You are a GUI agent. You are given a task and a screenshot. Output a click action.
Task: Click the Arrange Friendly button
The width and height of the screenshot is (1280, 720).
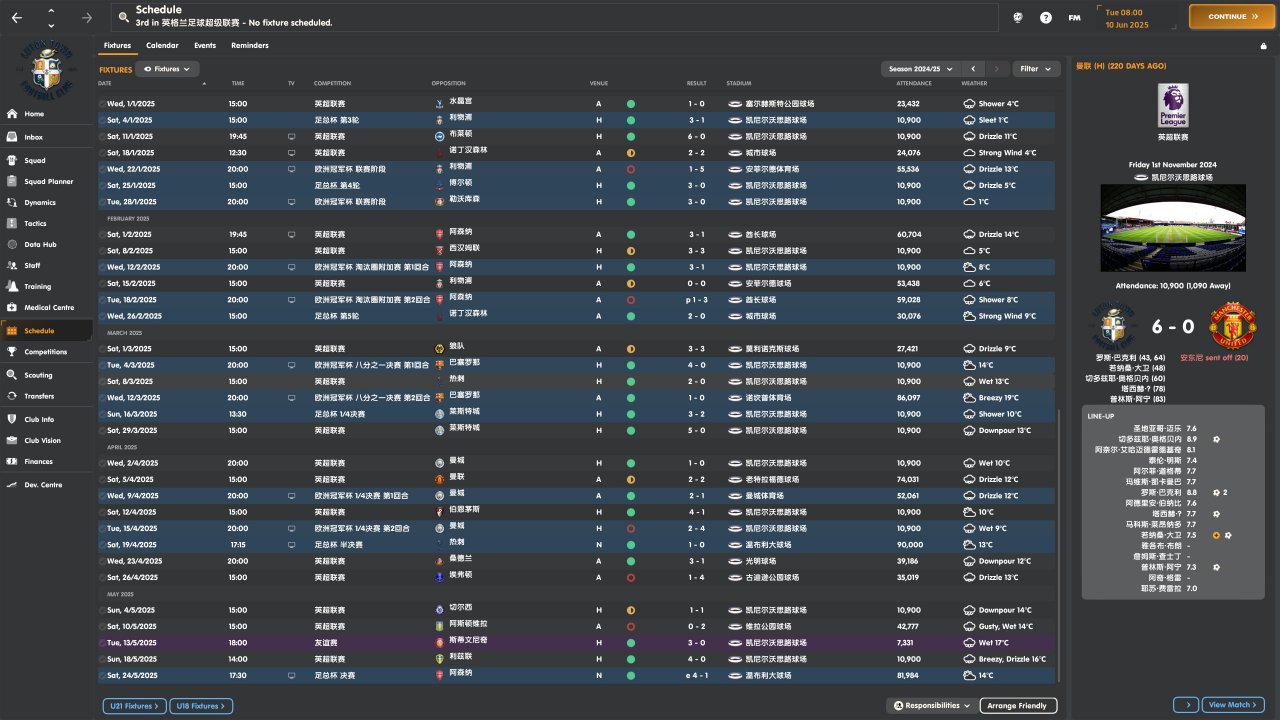(x=1017, y=705)
